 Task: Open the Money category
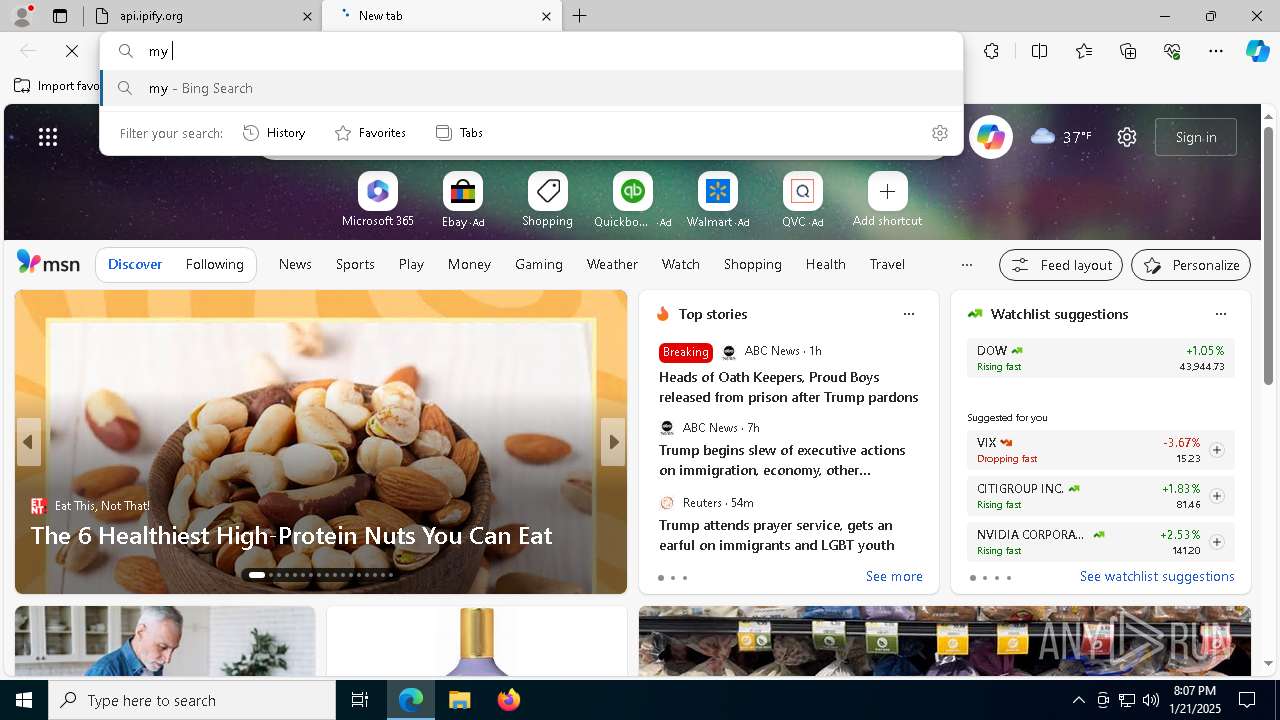(469, 264)
